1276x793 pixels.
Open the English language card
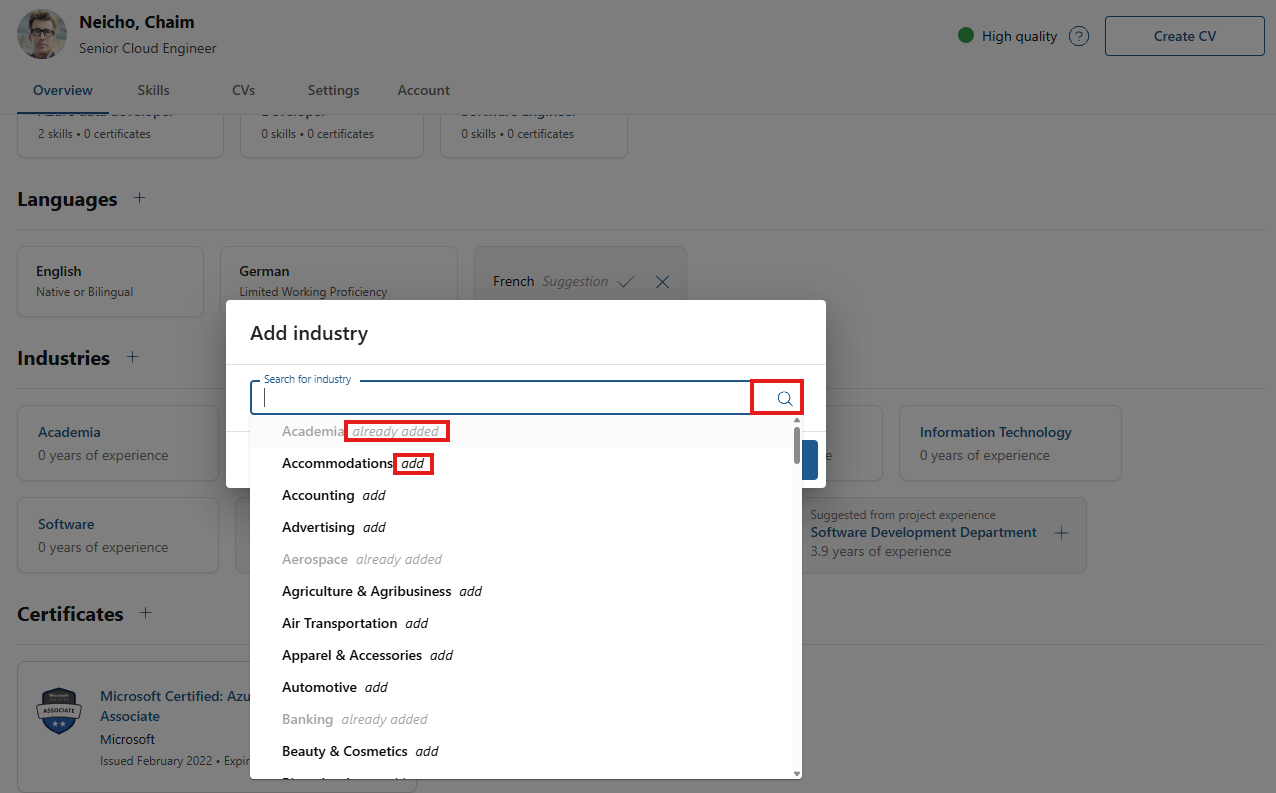(x=110, y=282)
